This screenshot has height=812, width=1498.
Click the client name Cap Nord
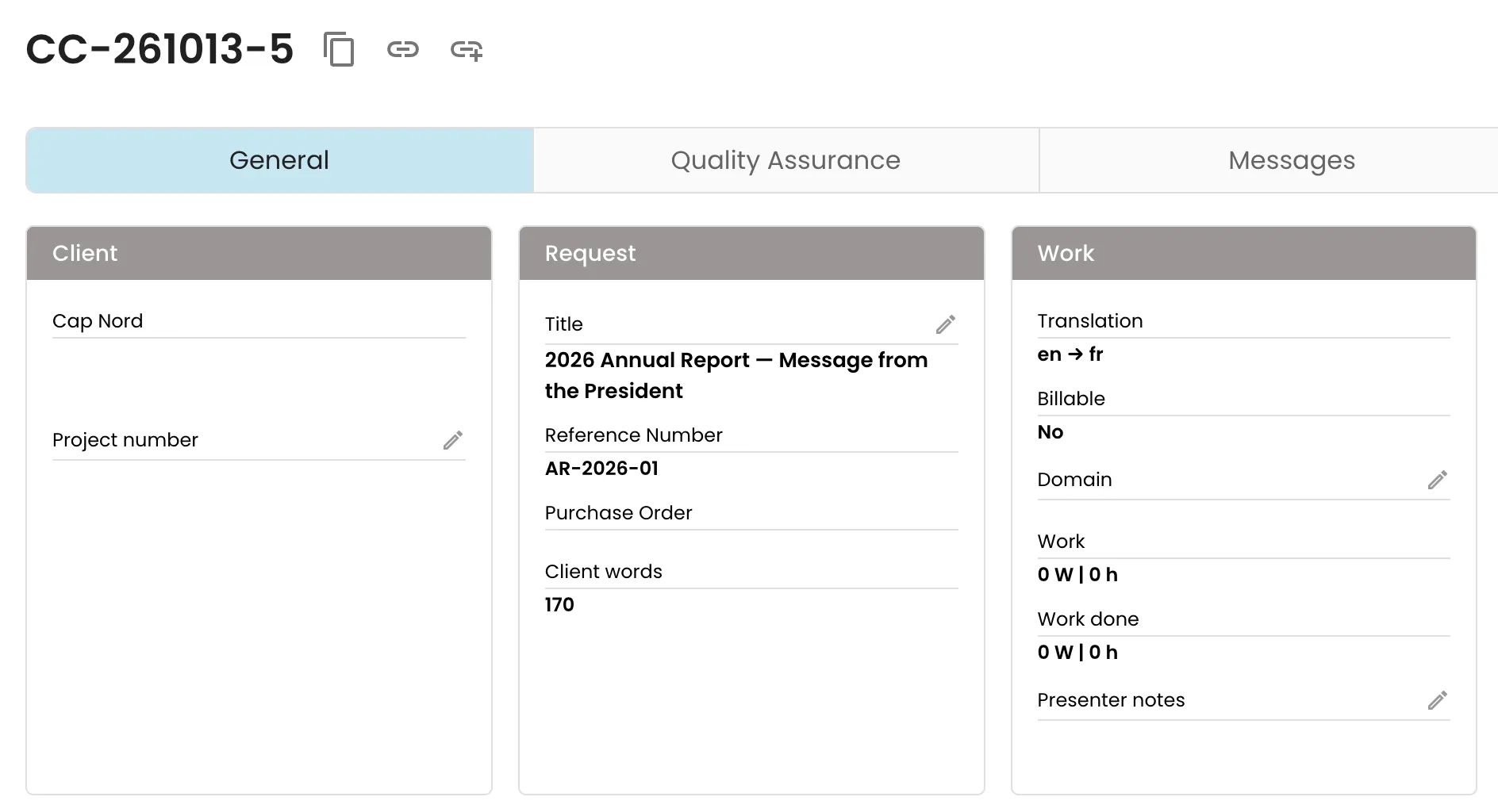98,321
